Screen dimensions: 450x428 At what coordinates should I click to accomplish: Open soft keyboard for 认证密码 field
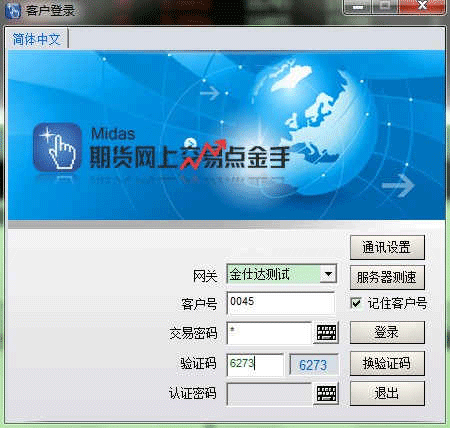click(326, 394)
